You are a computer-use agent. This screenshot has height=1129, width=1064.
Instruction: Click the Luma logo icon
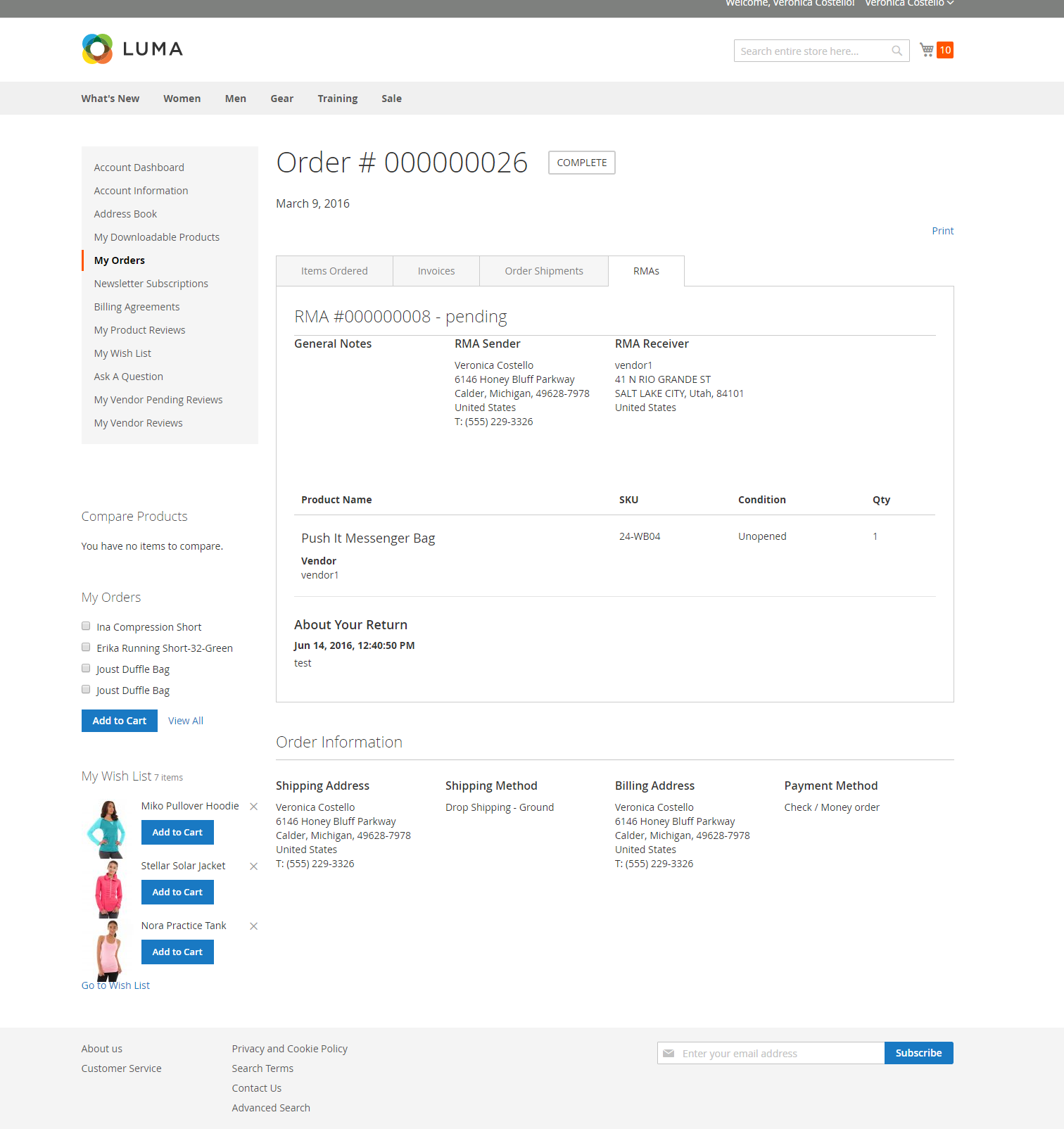[x=97, y=49]
